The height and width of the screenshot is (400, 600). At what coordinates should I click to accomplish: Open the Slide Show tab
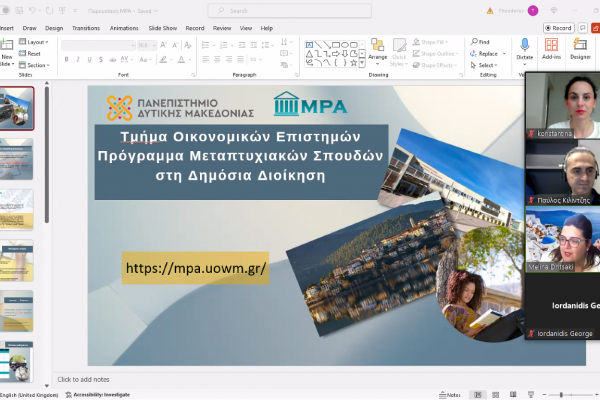click(x=163, y=28)
